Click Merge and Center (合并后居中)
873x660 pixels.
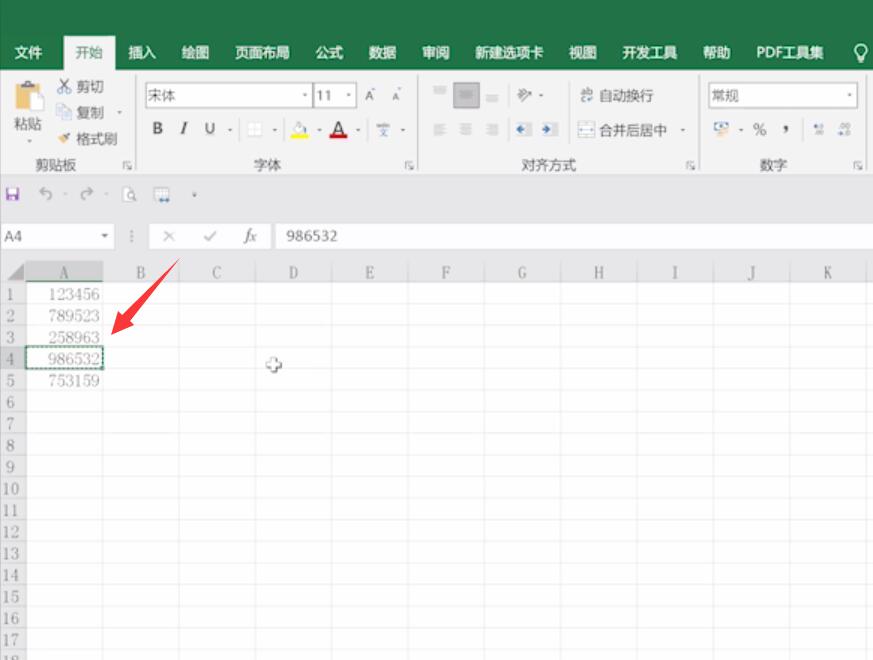click(622, 130)
